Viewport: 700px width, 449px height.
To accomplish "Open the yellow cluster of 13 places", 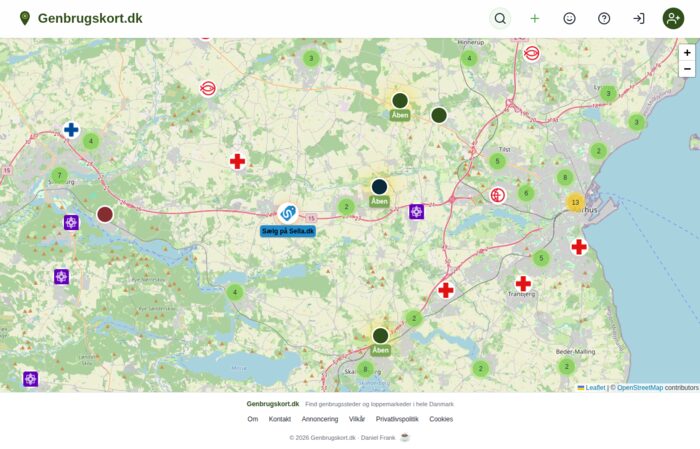I will pyautogui.click(x=575, y=202).
